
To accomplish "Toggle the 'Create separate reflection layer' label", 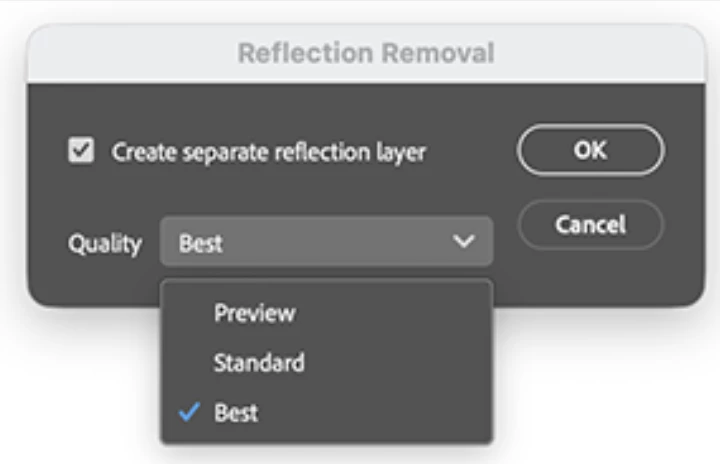I will point(269,152).
